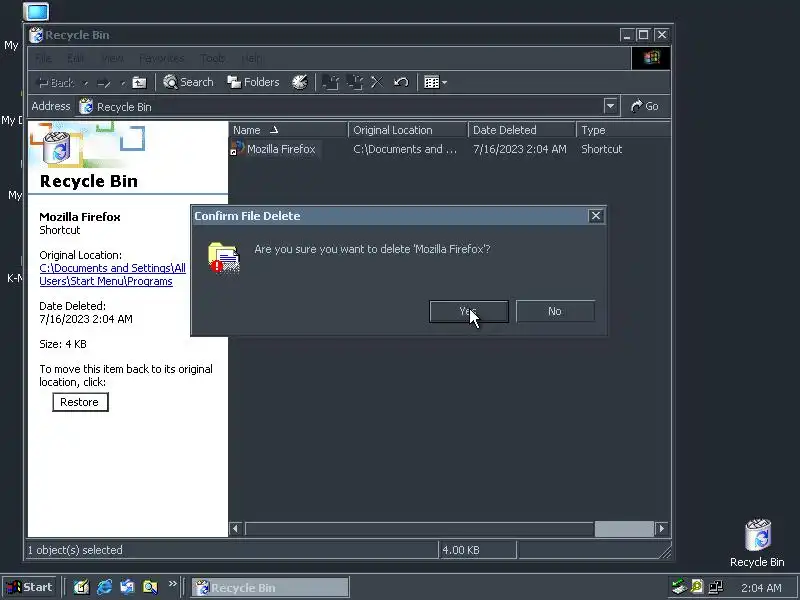Screen dimensions: 800x600
Task: Click the 'Shortcut' type cell
Action: [x=602, y=149]
